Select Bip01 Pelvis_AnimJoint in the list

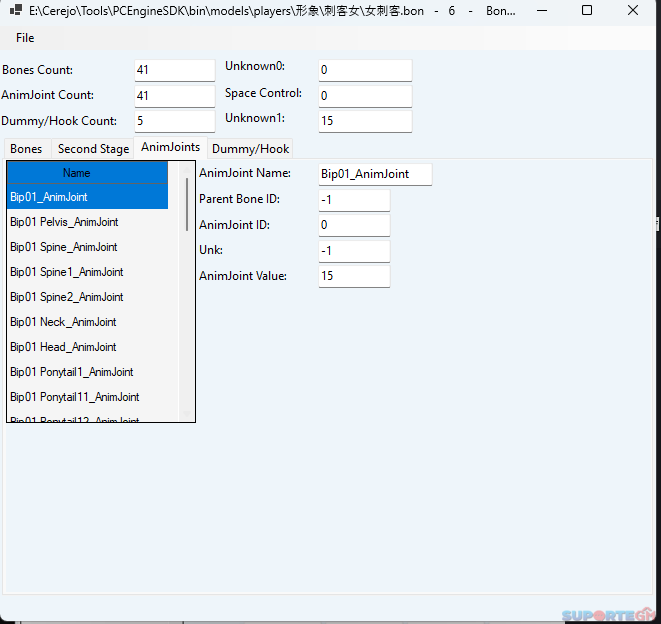pyautogui.click(x=64, y=222)
